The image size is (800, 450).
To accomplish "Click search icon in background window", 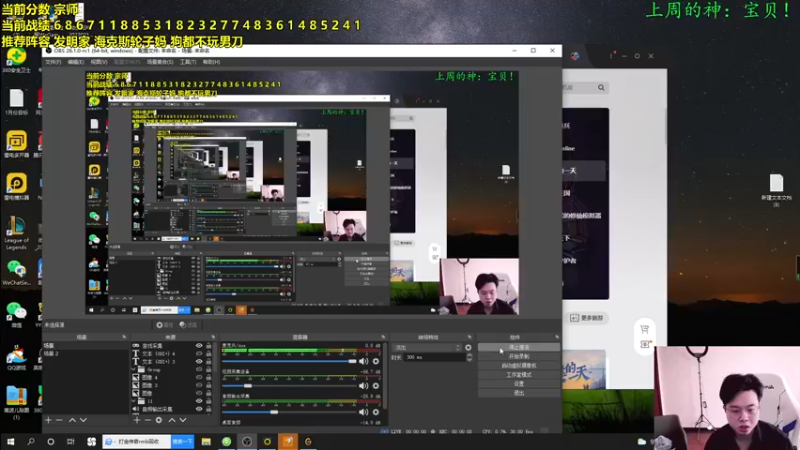I will point(601,88).
